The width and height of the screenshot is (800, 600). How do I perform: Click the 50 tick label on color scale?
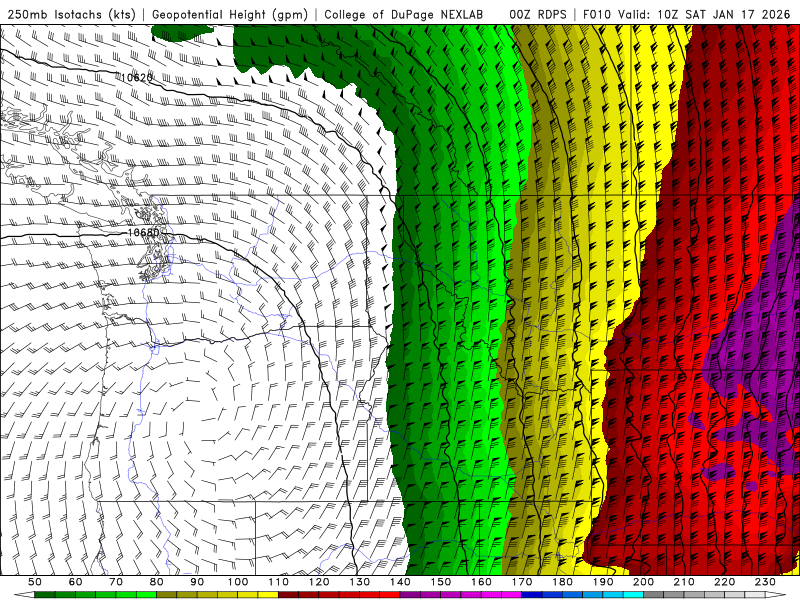(x=35, y=582)
